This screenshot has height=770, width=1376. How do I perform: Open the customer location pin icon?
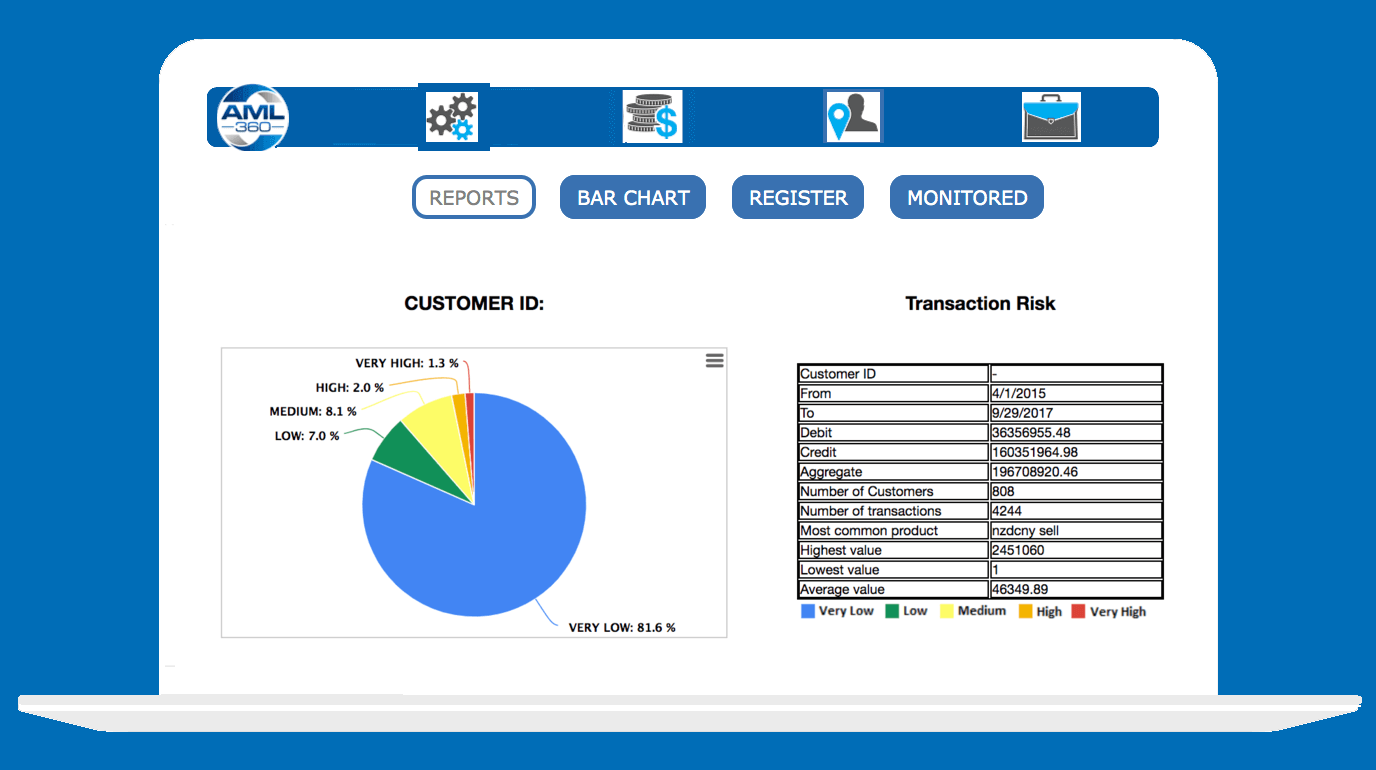[x=853, y=117]
